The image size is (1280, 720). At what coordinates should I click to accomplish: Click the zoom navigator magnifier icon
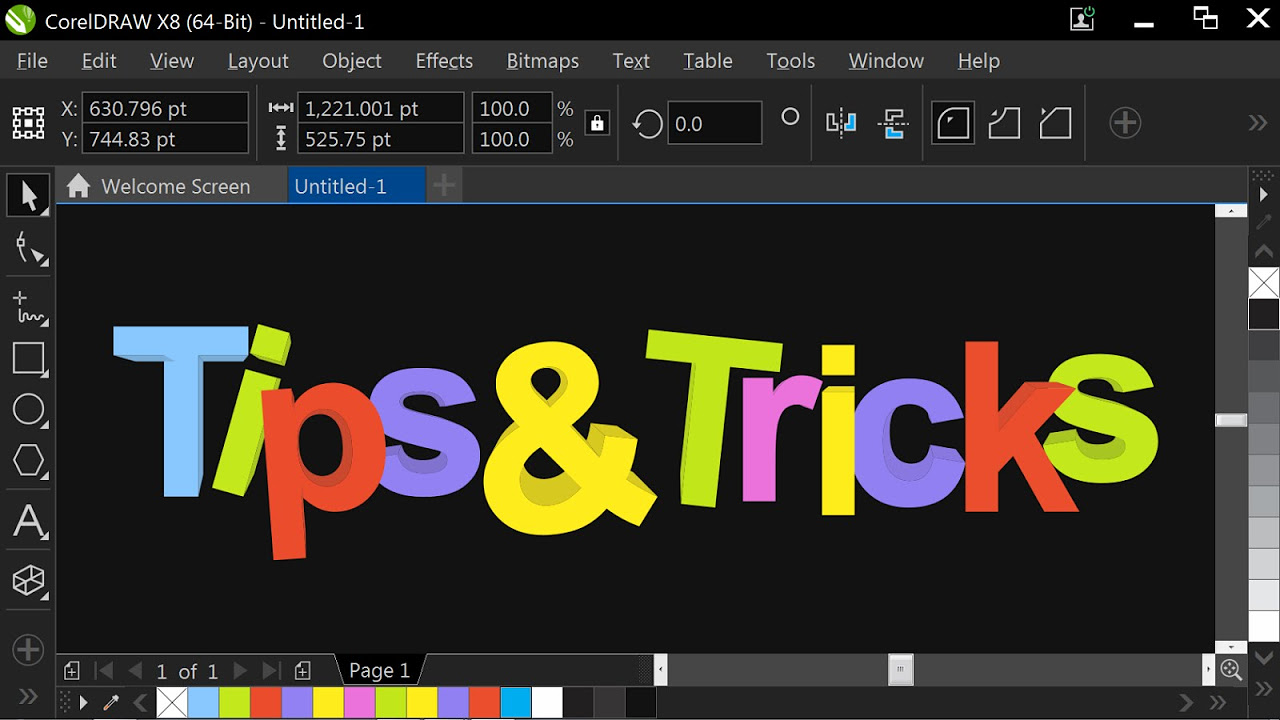tap(1231, 671)
